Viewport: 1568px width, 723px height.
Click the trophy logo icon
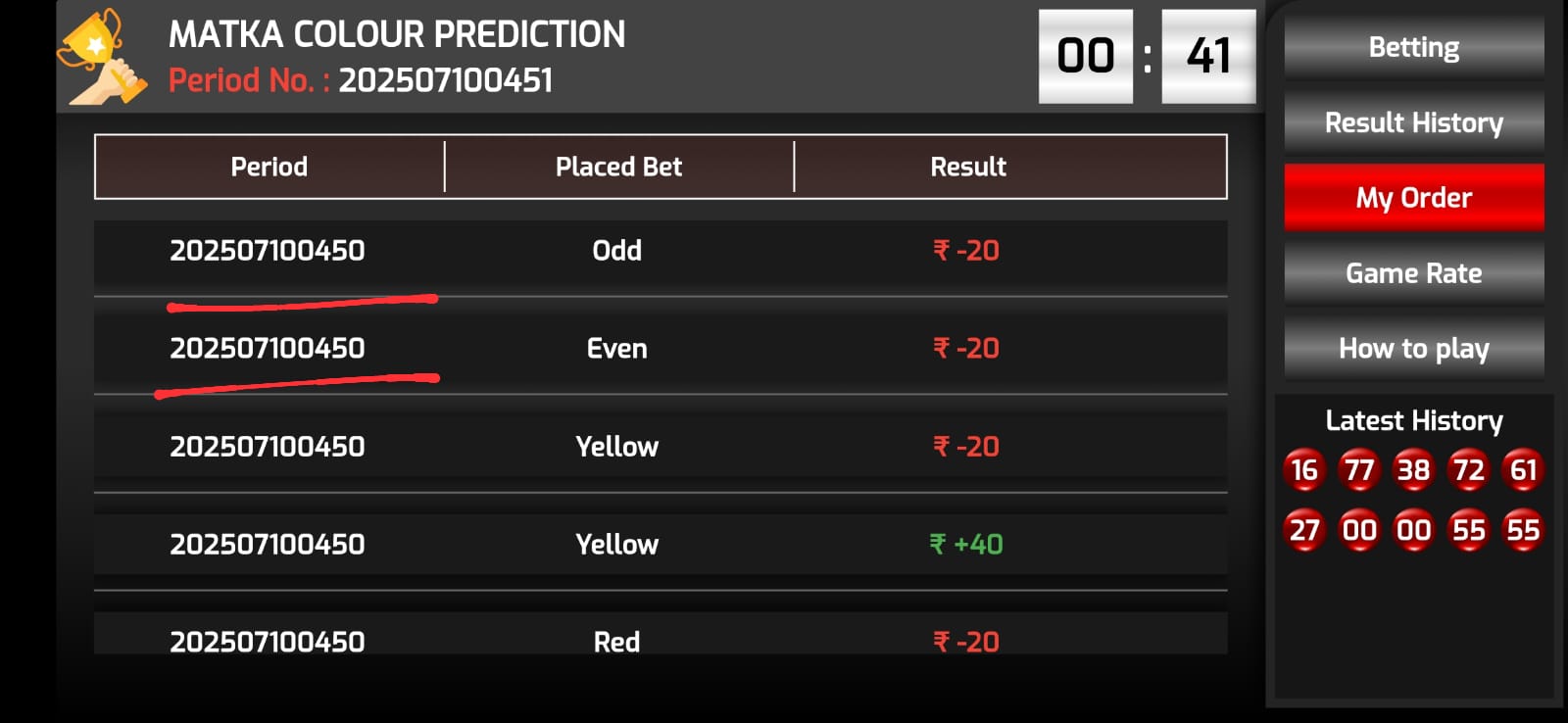click(103, 57)
